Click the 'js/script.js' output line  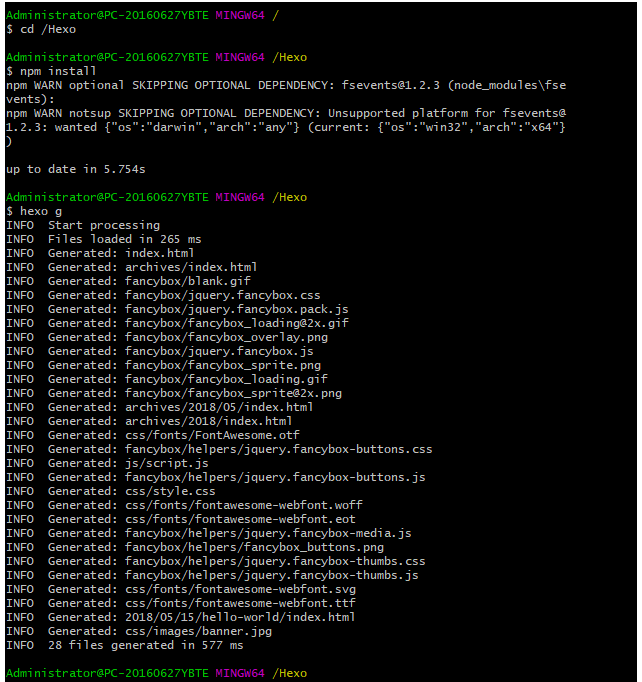pyautogui.click(x=166, y=463)
